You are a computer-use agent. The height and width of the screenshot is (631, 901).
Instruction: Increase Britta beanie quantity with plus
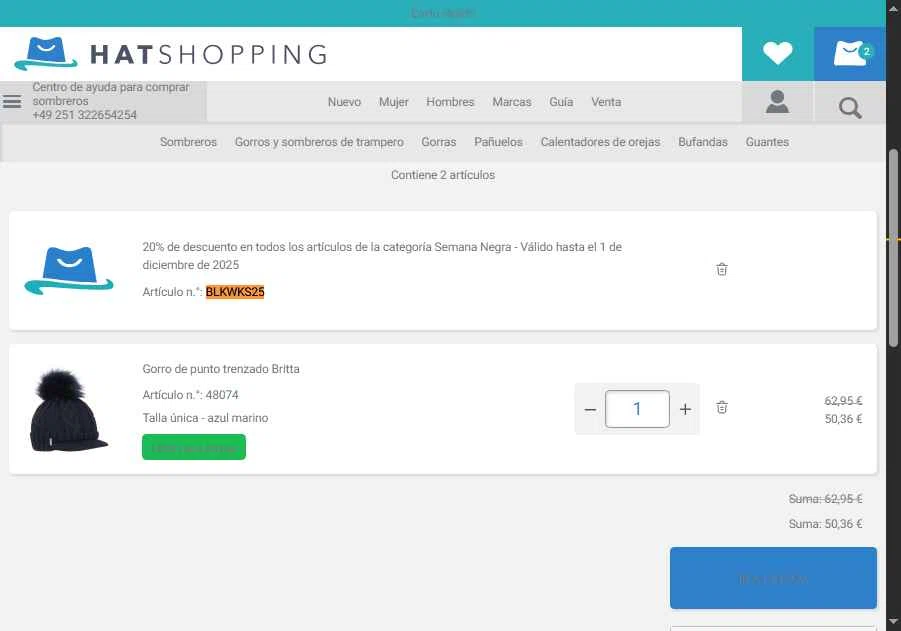click(x=685, y=409)
